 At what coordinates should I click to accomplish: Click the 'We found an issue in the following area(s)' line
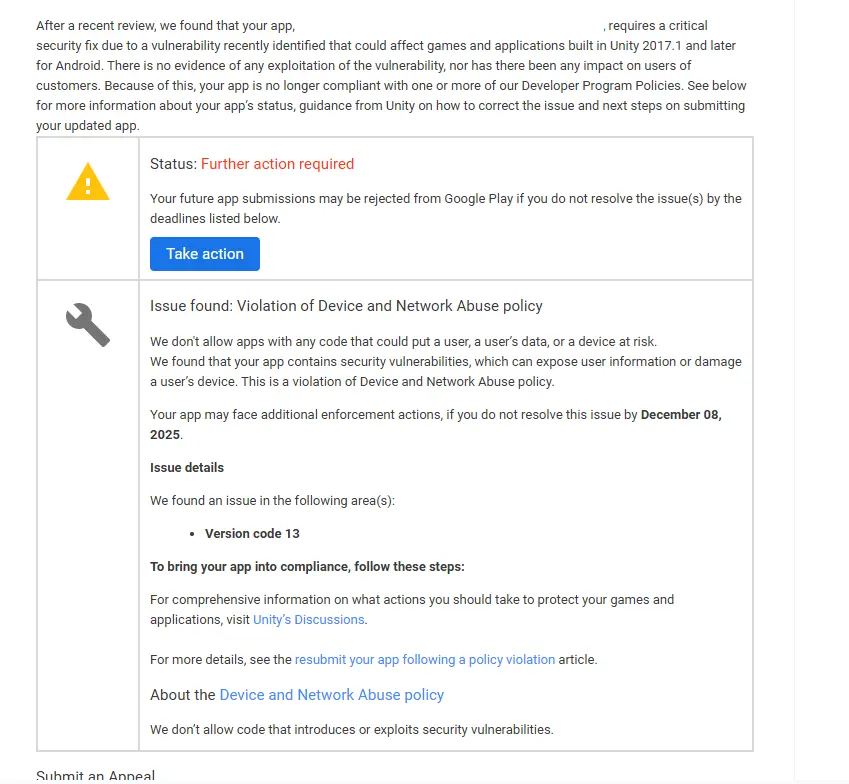(x=272, y=501)
